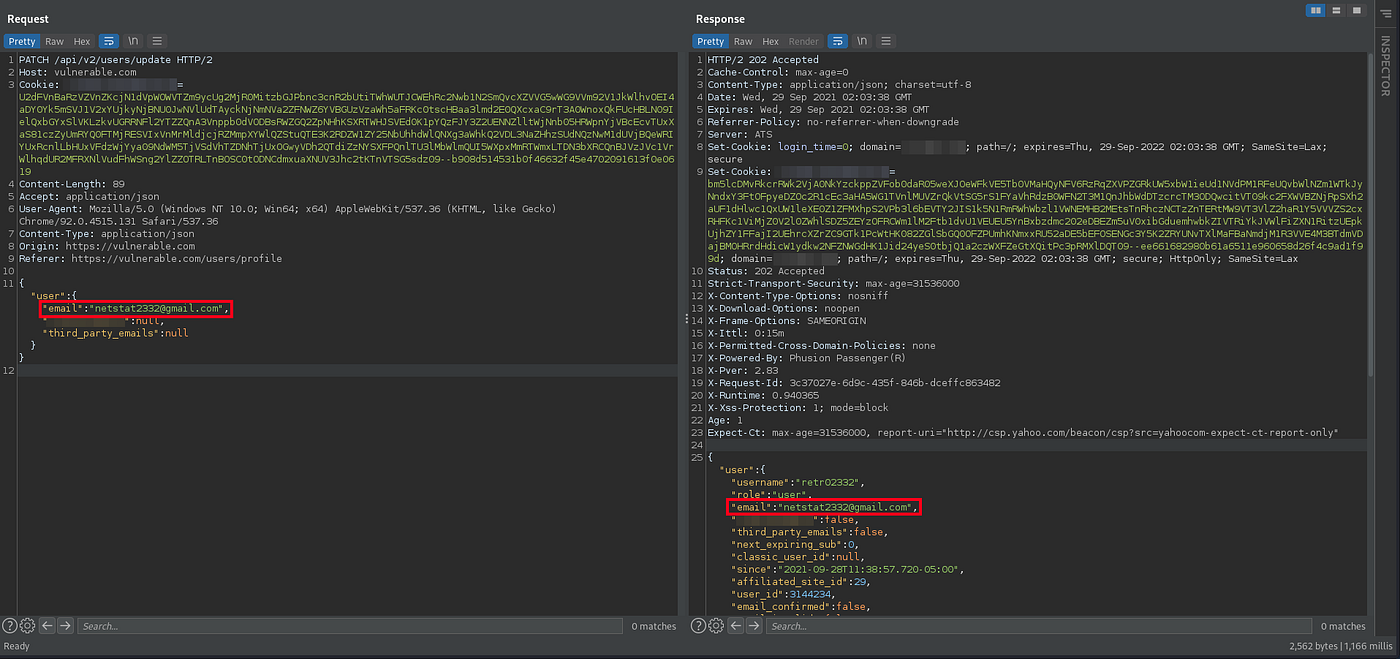1400x659 pixels.
Task: Switch Request view to Raw tab
Action: (54, 41)
